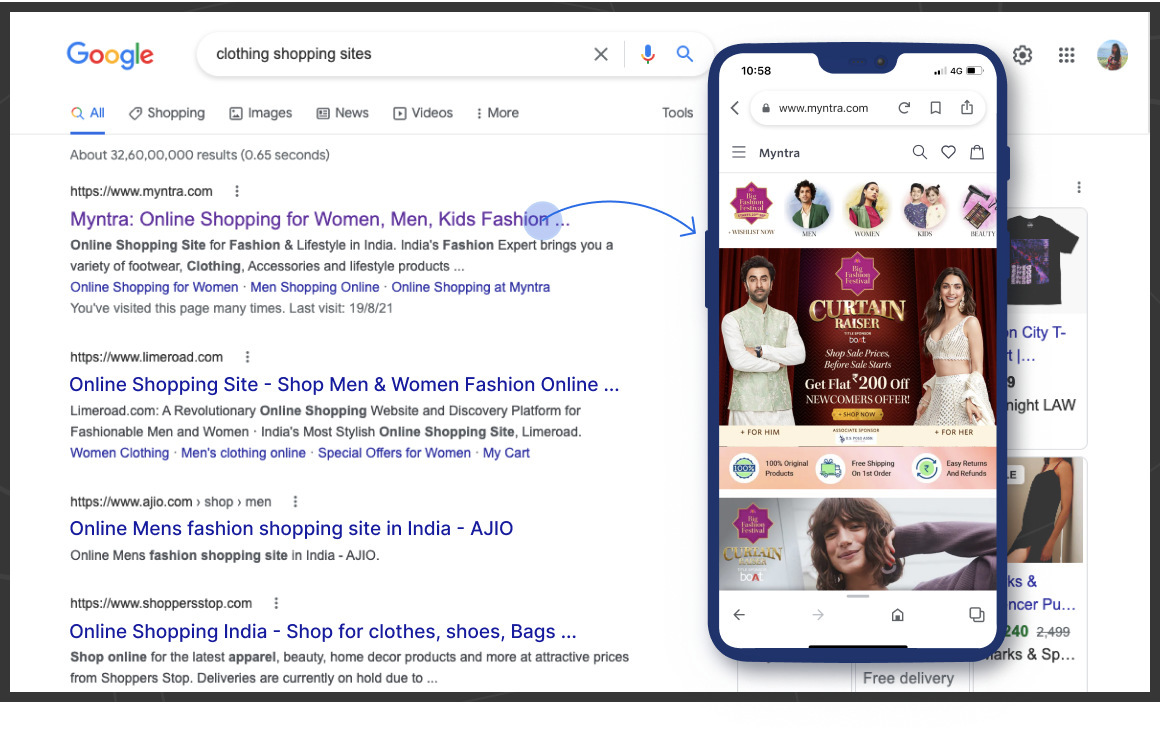Open the Myntra shopping bag

(x=977, y=152)
